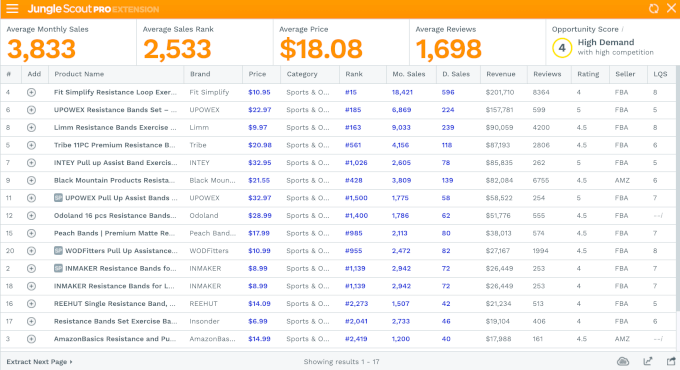Screen dimensions: 680x370
Task: Sort by the Revenue column header
Action: (x=500, y=74)
